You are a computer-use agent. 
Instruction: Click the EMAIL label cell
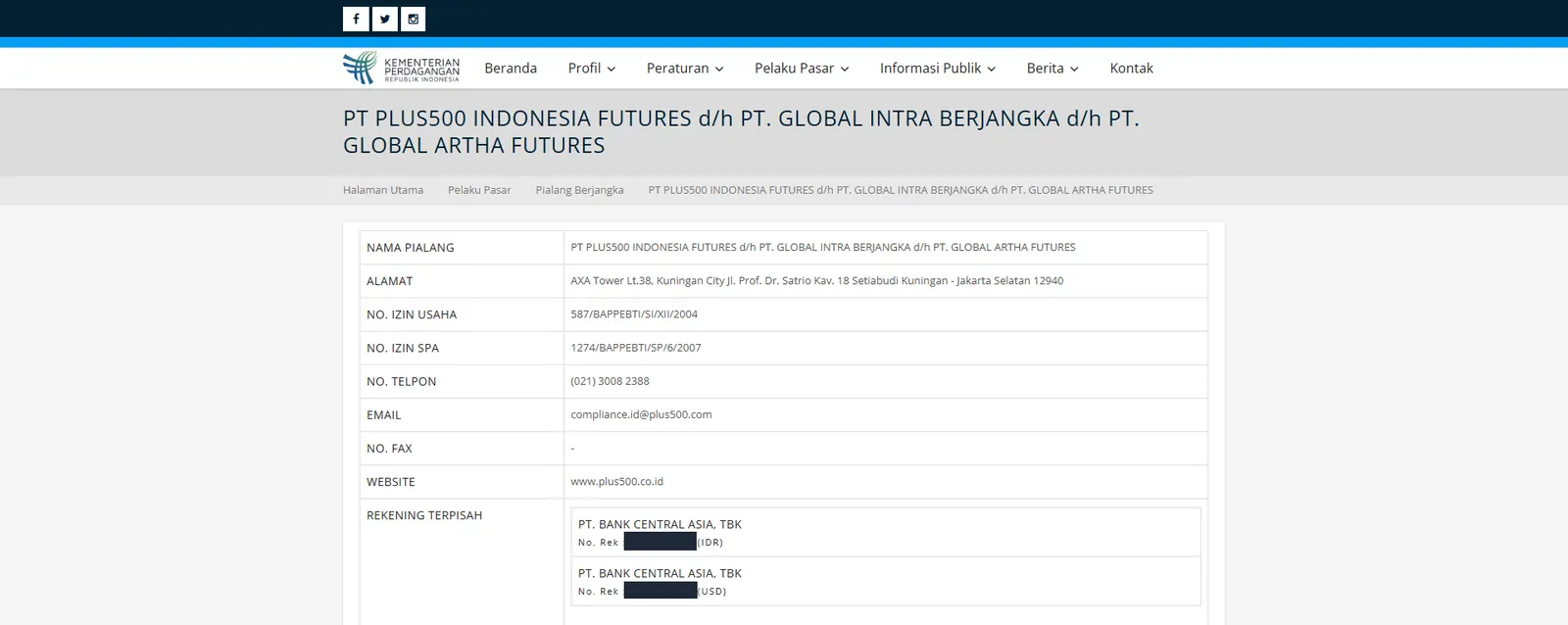click(x=462, y=414)
